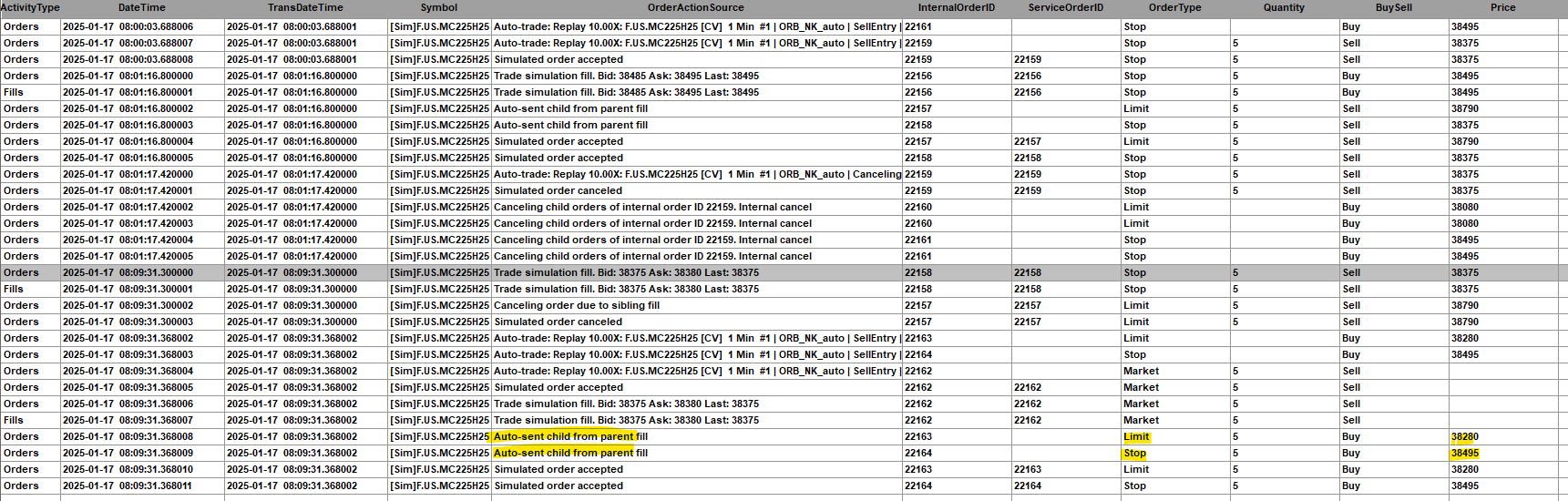Click the Trade simulation fill entry at 08:09:31.368006
This screenshot has width=1568, height=501.
[627, 404]
